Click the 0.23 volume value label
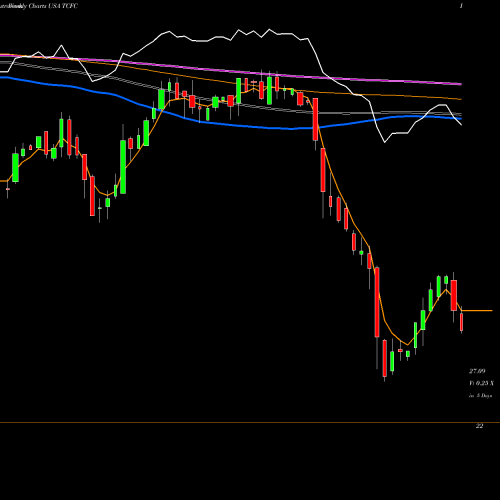This screenshot has width=500, height=500. click(x=482, y=383)
